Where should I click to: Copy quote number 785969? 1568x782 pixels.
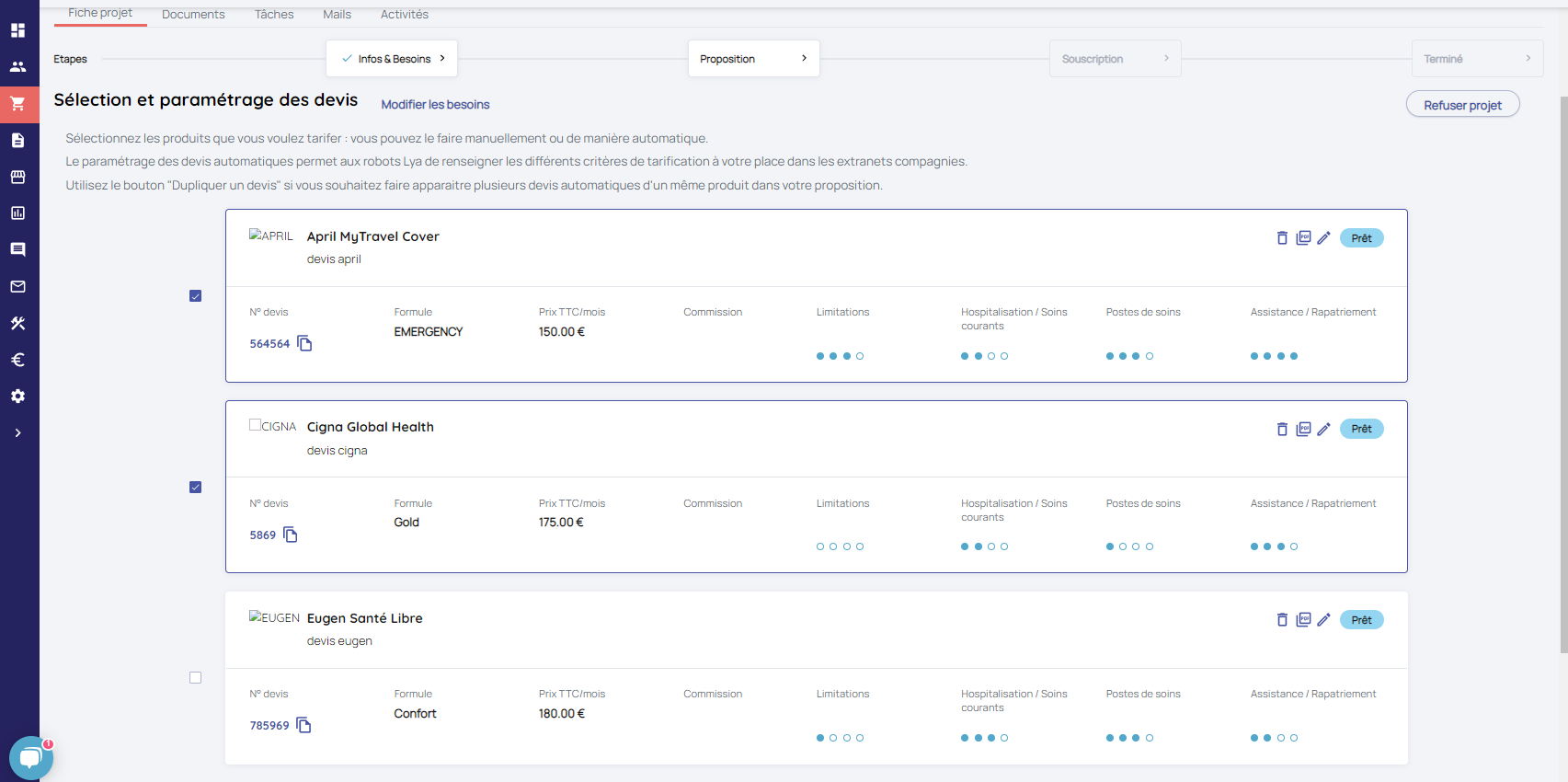[x=303, y=725]
